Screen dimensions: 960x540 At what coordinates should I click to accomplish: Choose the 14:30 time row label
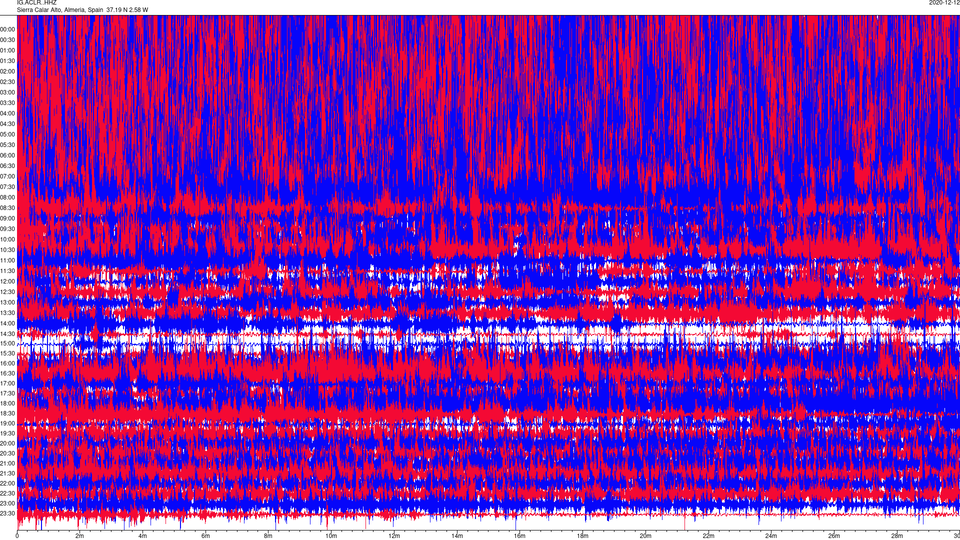(8, 334)
